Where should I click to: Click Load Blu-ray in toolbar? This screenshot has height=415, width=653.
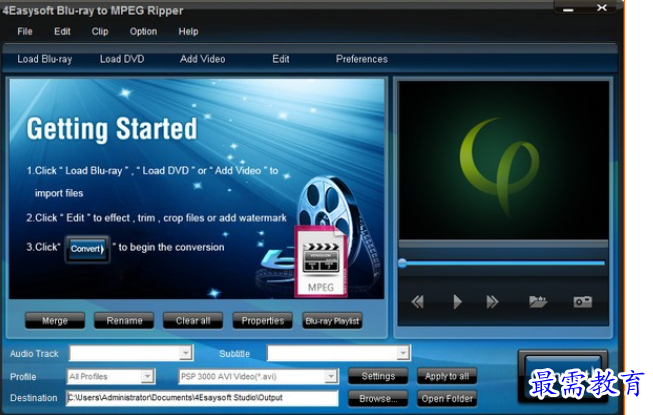(45, 59)
